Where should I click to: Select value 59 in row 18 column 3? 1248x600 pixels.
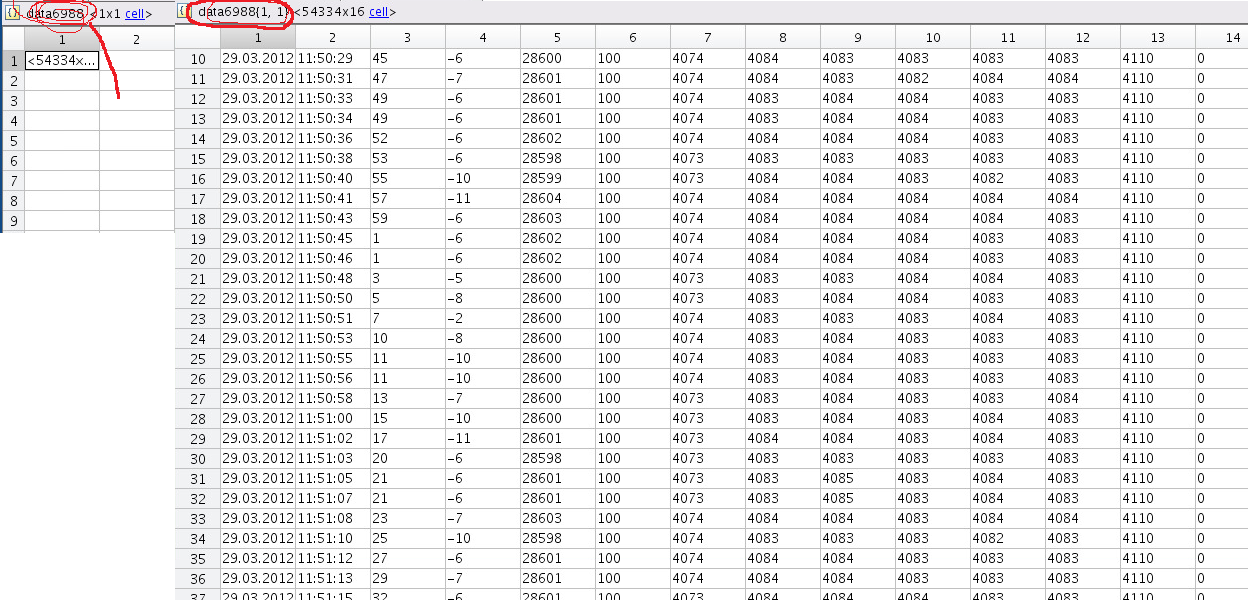(407, 219)
